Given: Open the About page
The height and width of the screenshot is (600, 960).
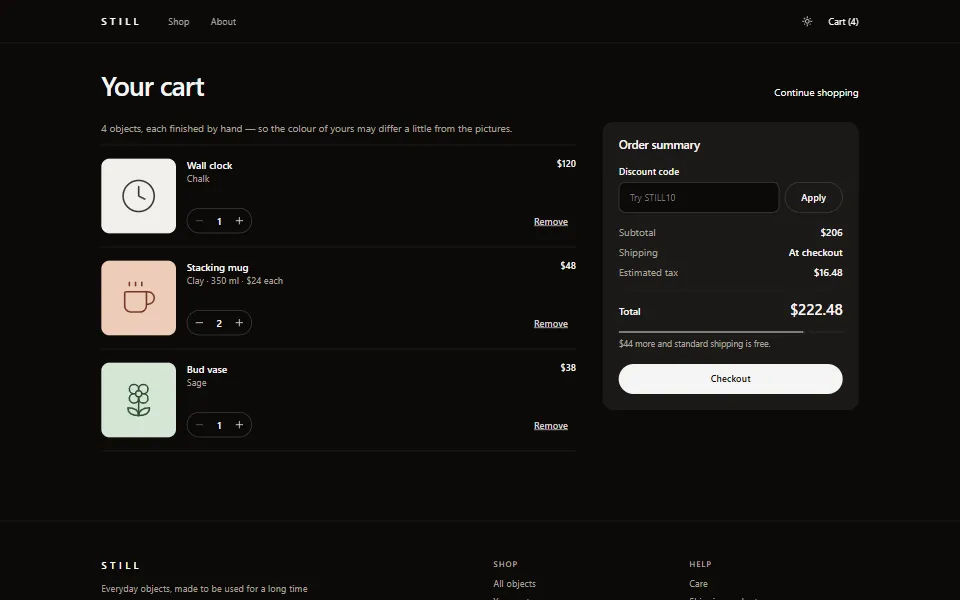Looking at the screenshot, I should coord(223,21).
